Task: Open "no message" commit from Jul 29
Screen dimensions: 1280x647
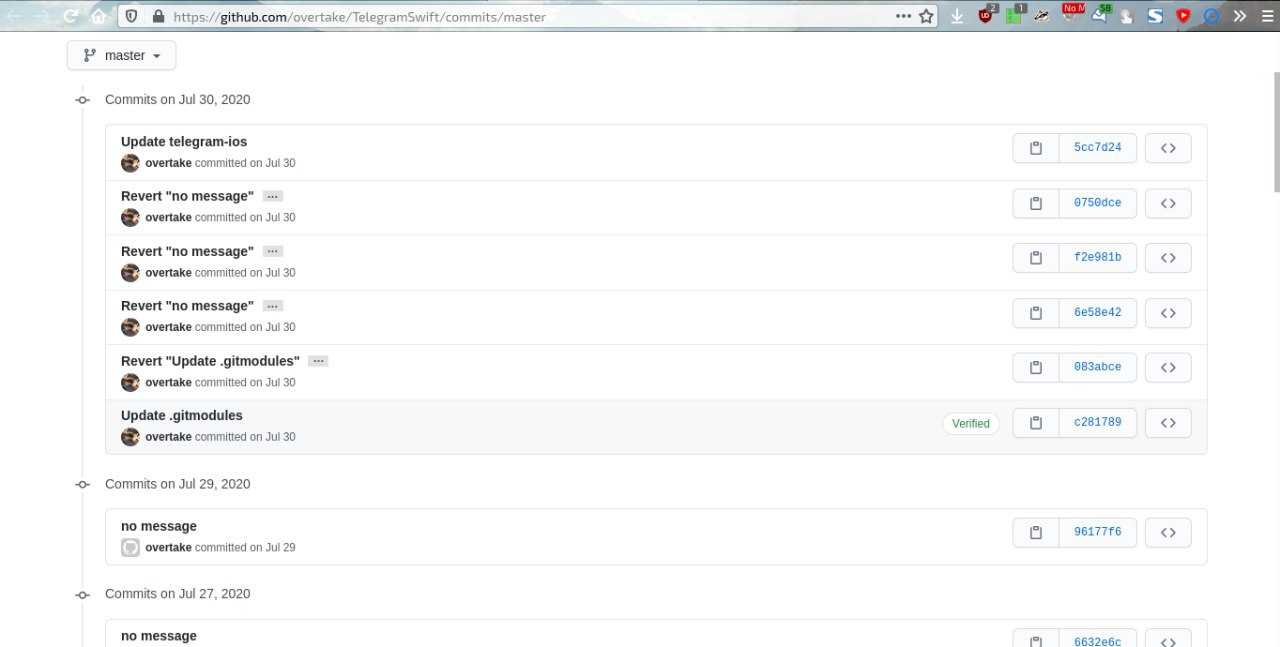Action: click(159, 526)
